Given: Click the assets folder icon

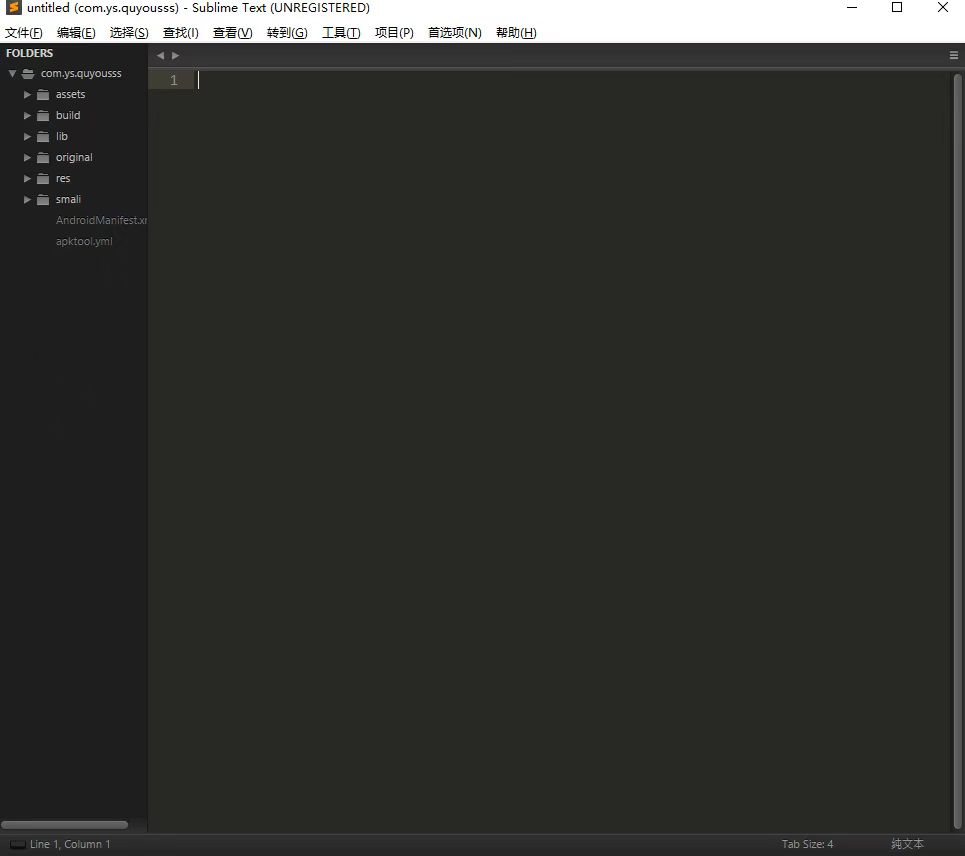Looking at the screenshot, I should coord(43,94).
